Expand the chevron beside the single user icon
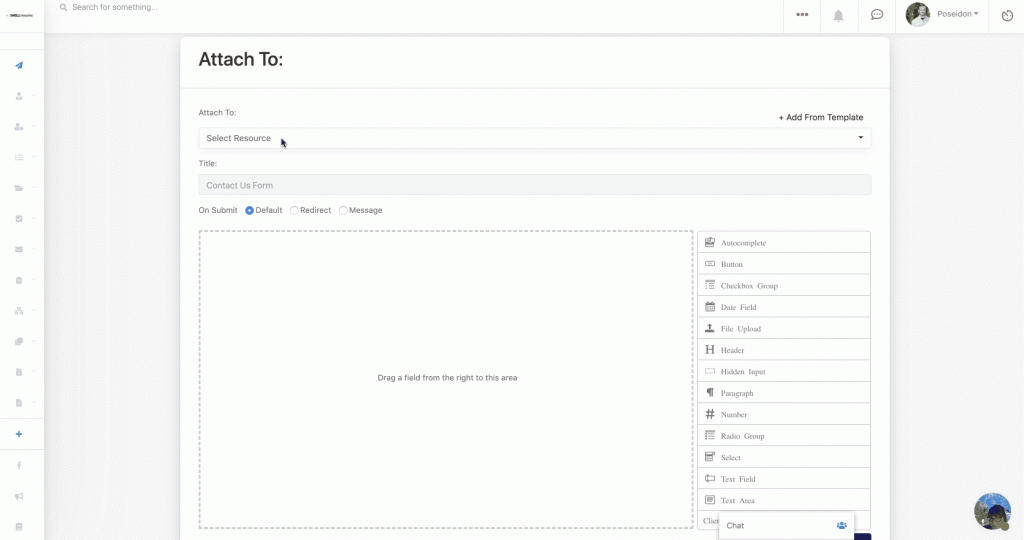The image size is (1024, 540). (34, 96)
